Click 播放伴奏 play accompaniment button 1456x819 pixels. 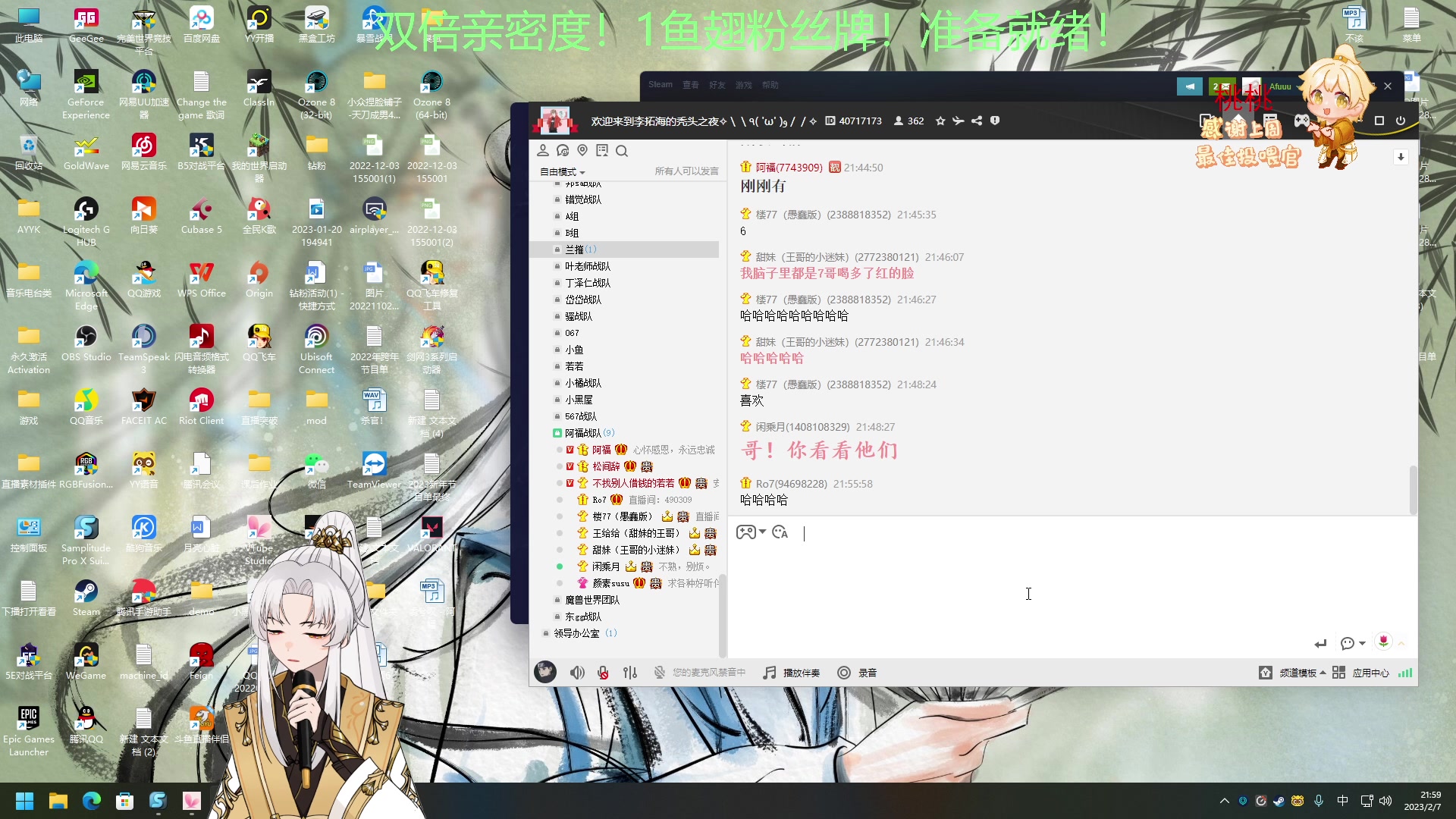pyautogui.click(x=792, y=673)
